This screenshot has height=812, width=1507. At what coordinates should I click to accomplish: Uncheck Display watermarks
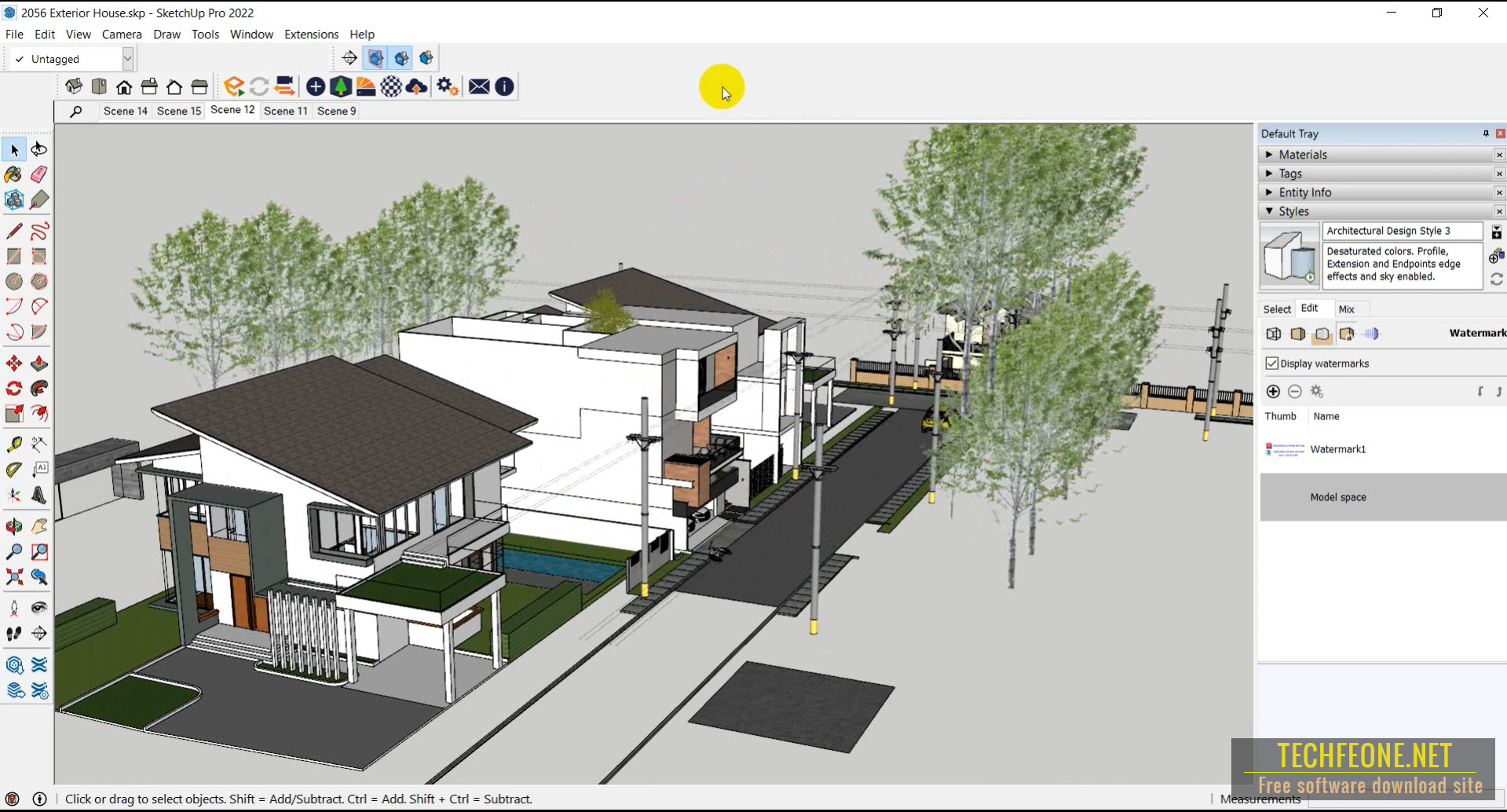click(1273, 363)
